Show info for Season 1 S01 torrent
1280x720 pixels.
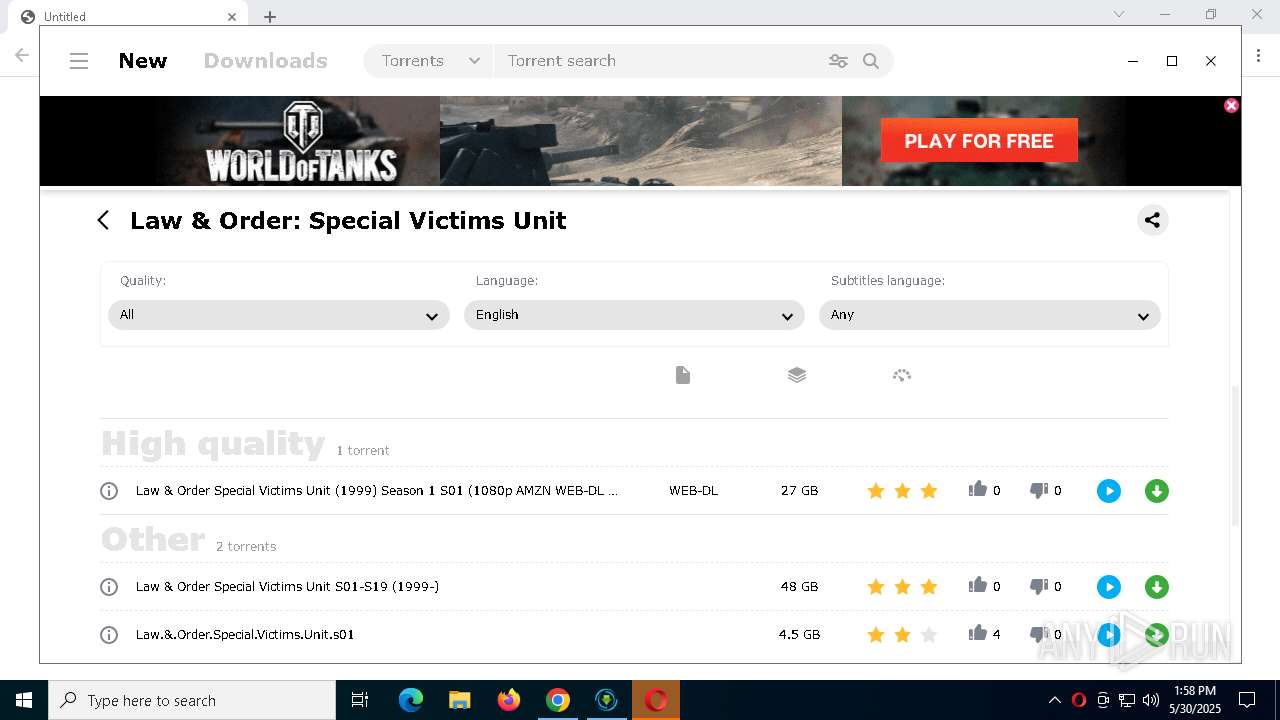click(109, 491)
